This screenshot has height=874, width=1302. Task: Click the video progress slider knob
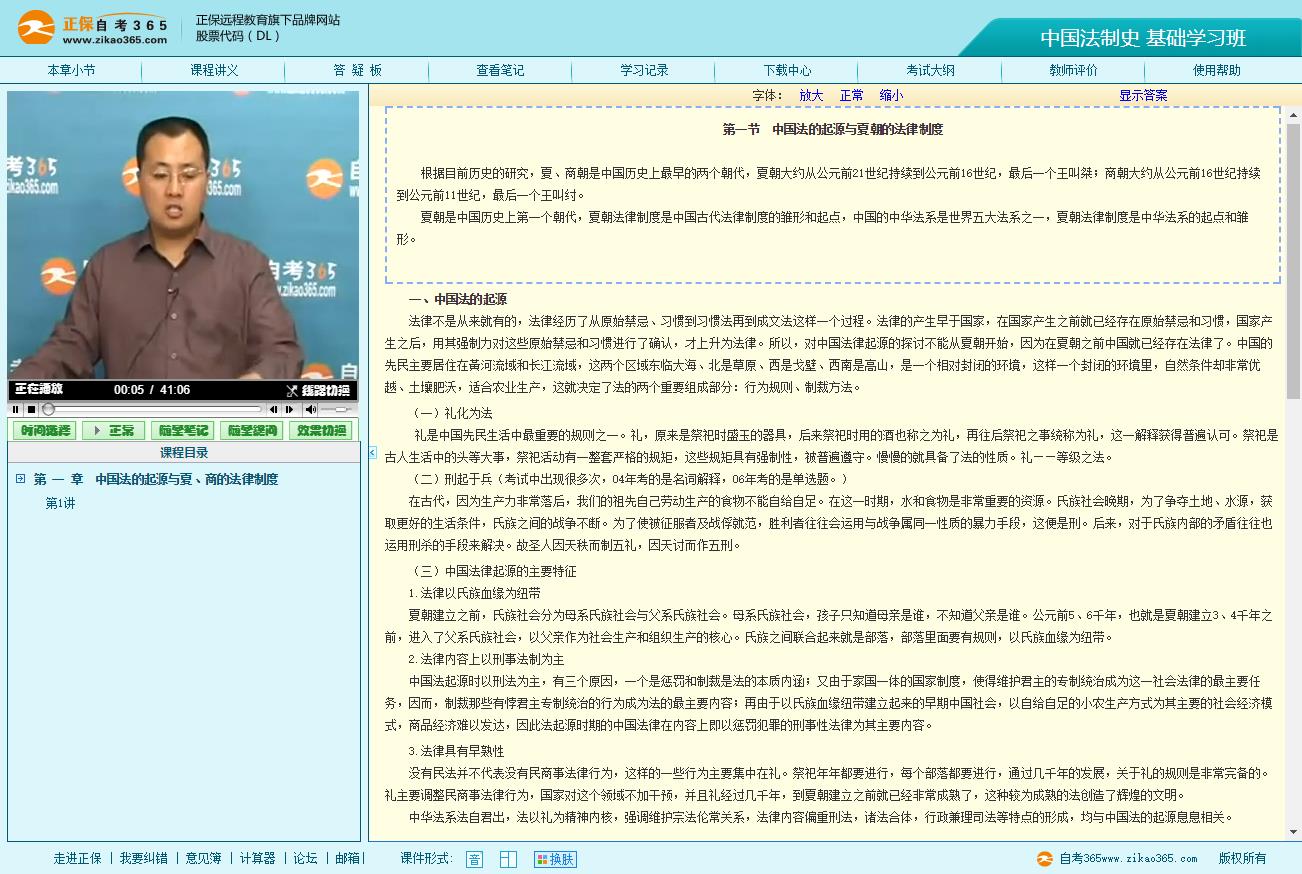click(x=48, y=409)
